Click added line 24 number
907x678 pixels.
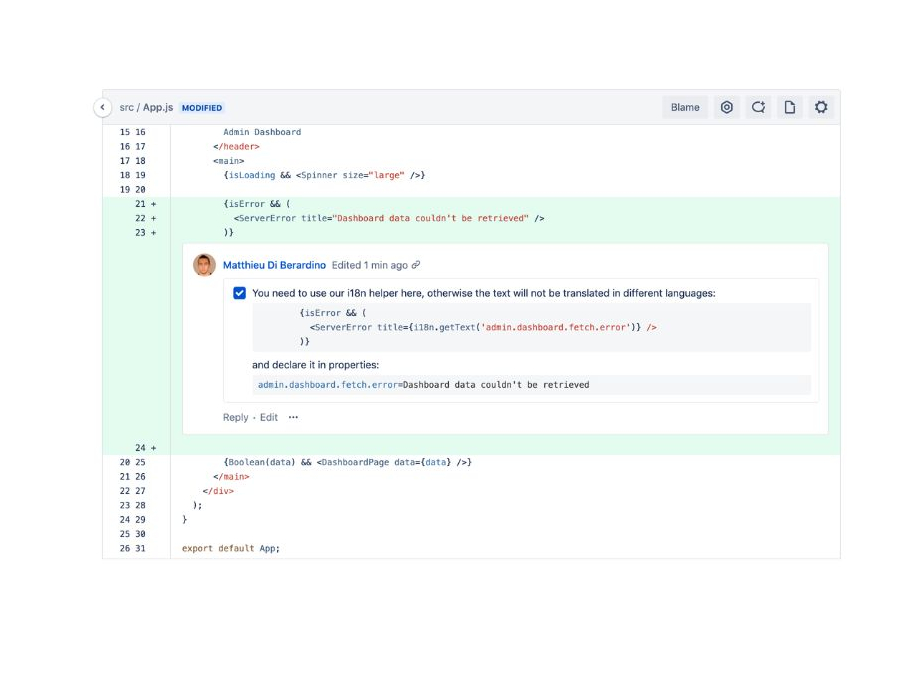pos(141,448)
